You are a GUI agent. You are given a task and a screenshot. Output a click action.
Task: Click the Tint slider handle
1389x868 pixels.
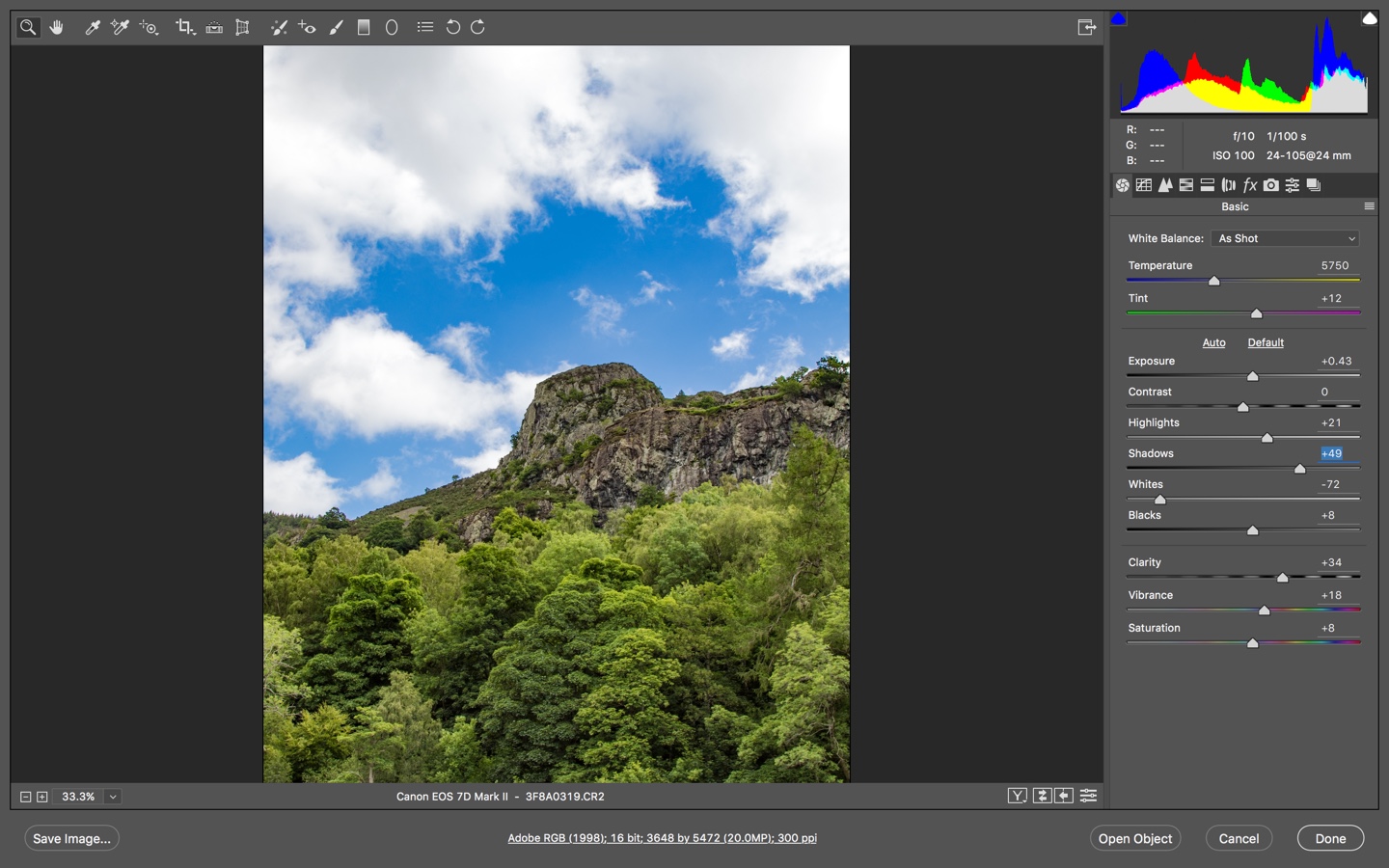pyautogui.click(x=1256, y=313)
